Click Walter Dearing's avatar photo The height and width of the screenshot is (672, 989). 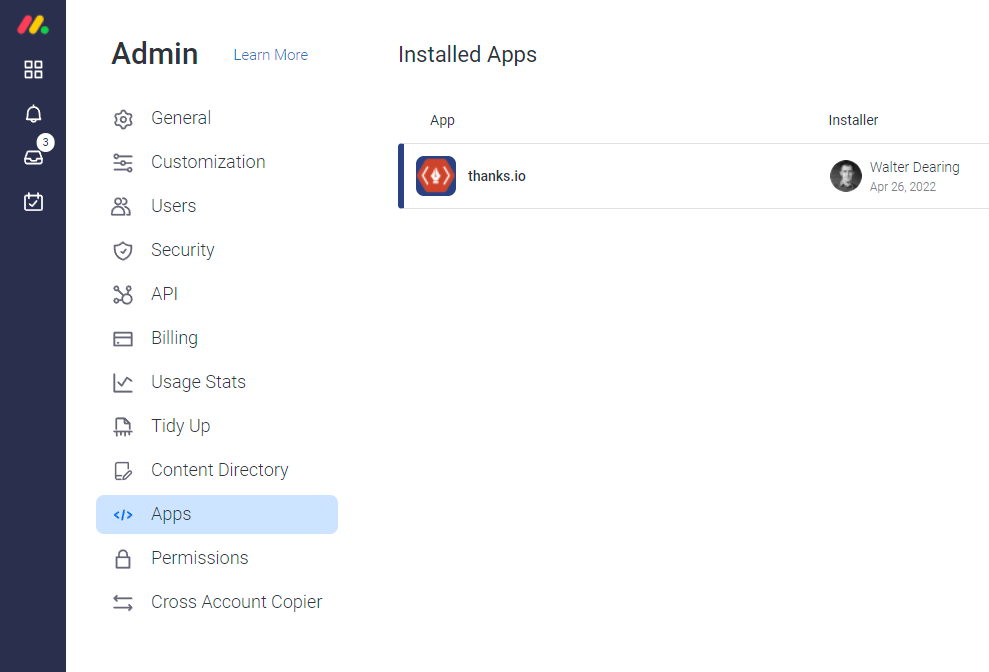846,175
